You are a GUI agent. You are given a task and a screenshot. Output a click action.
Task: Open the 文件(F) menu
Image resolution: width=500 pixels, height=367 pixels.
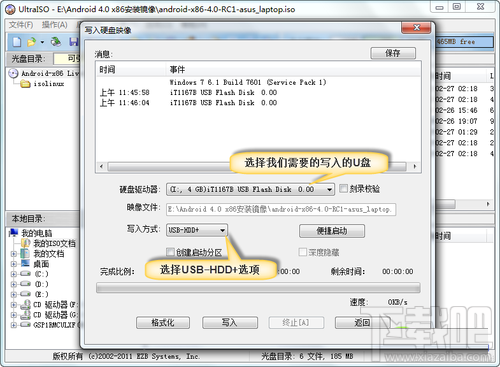(21, 25)
